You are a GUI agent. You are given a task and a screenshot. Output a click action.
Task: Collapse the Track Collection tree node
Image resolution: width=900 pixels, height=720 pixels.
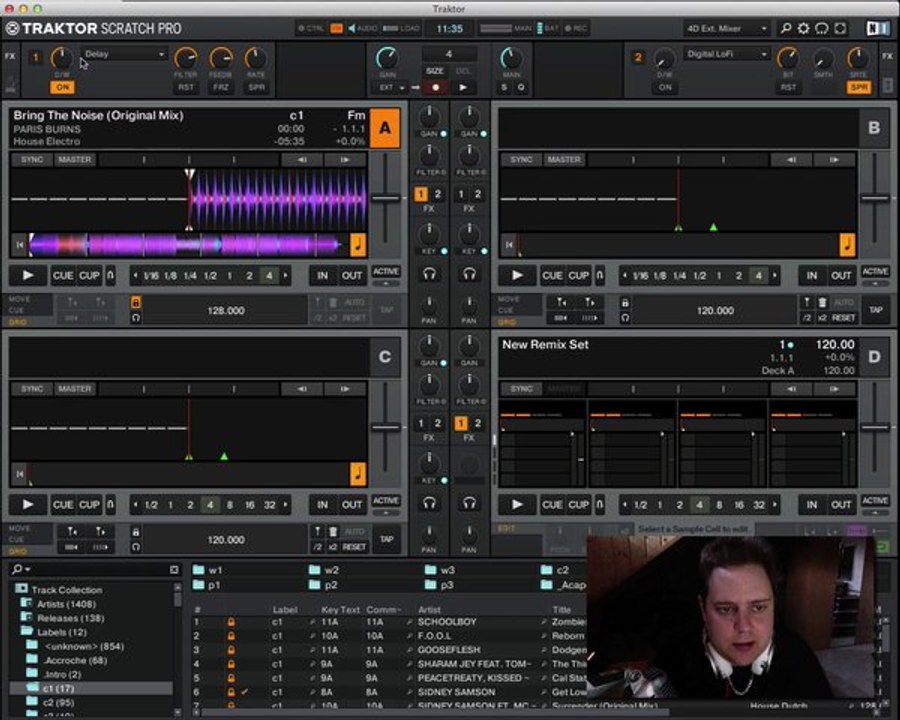coord(21,589)
